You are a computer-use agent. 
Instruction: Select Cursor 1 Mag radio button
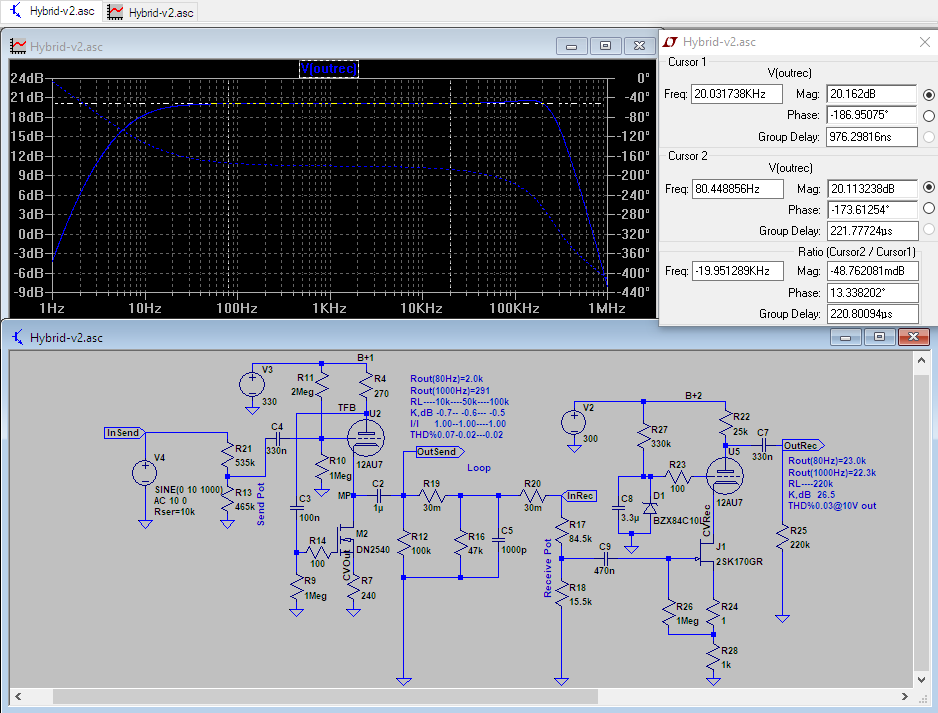929,95
